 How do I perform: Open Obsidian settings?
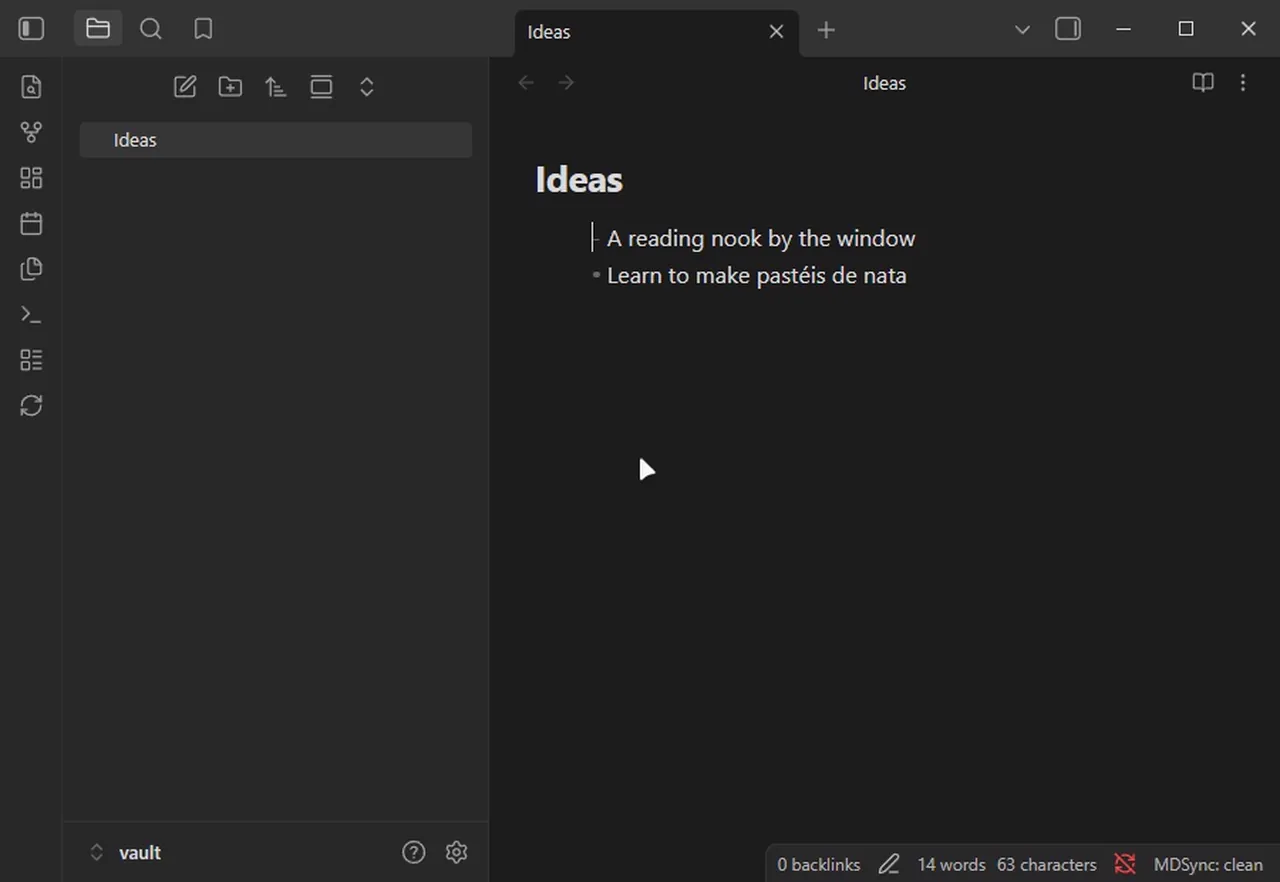point(456,852)
